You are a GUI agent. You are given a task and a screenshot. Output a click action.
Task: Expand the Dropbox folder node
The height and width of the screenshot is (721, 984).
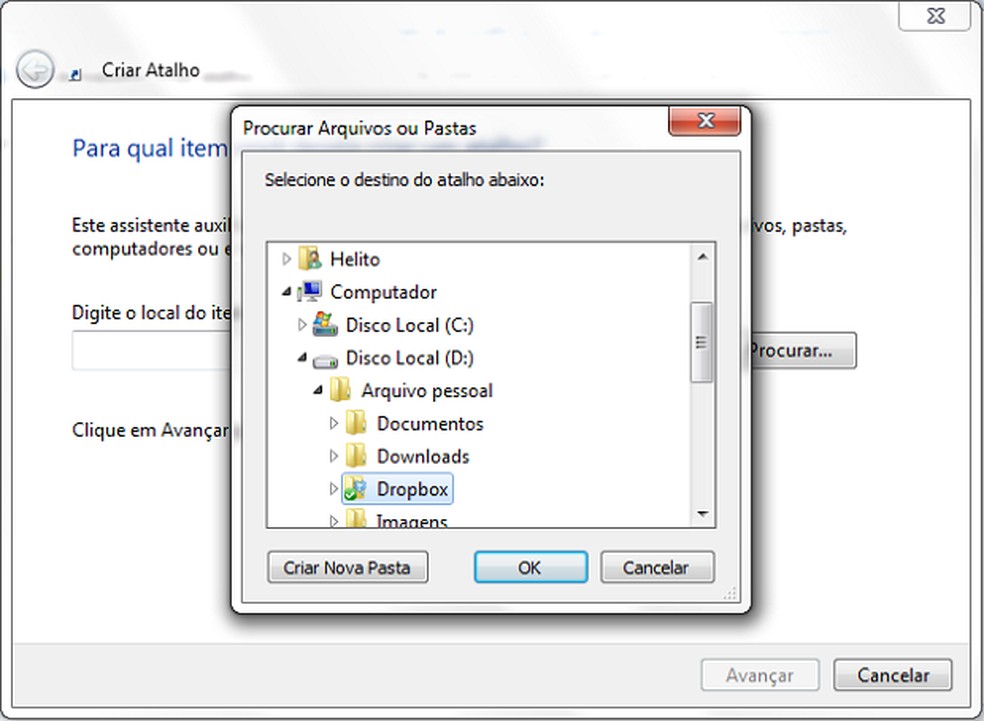[x=333, y=488]
